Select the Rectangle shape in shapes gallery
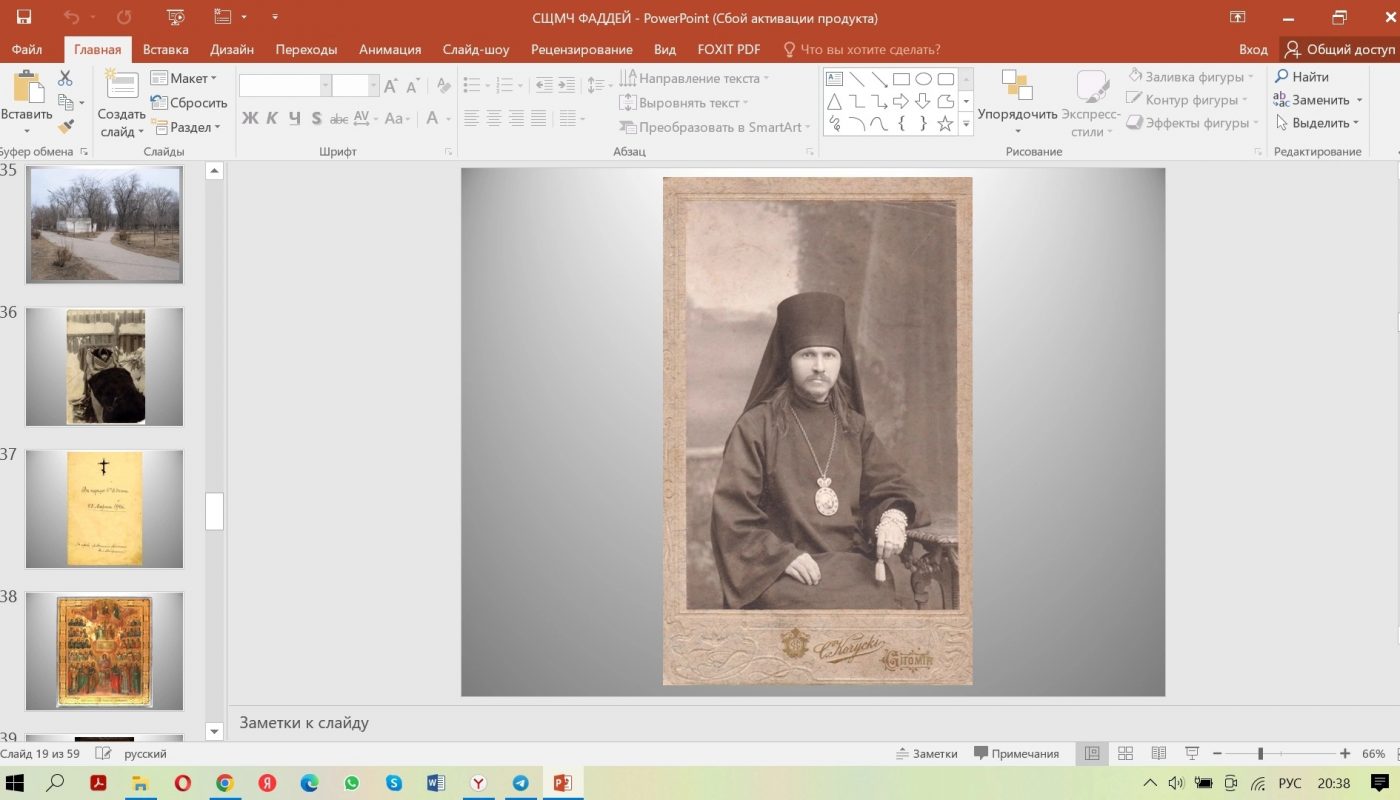Screen dimensions: 1400x800 (901, 79)
